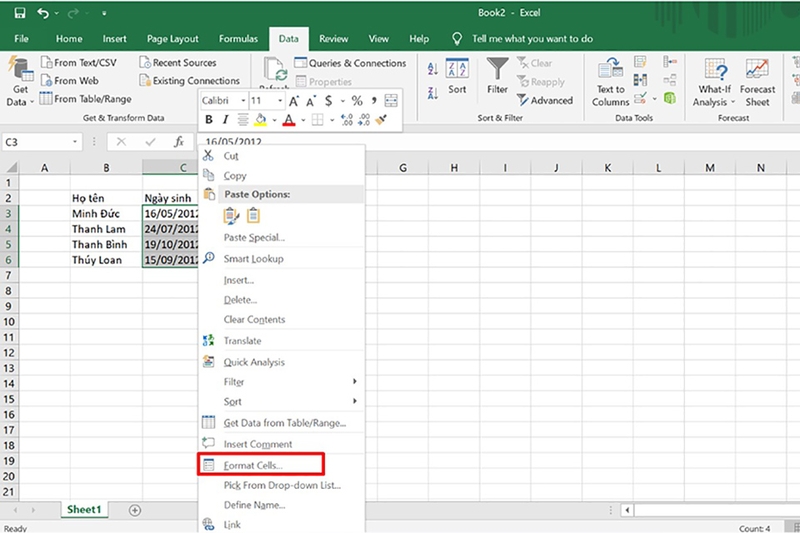Select the Sheet1 tab

(84, 510)
